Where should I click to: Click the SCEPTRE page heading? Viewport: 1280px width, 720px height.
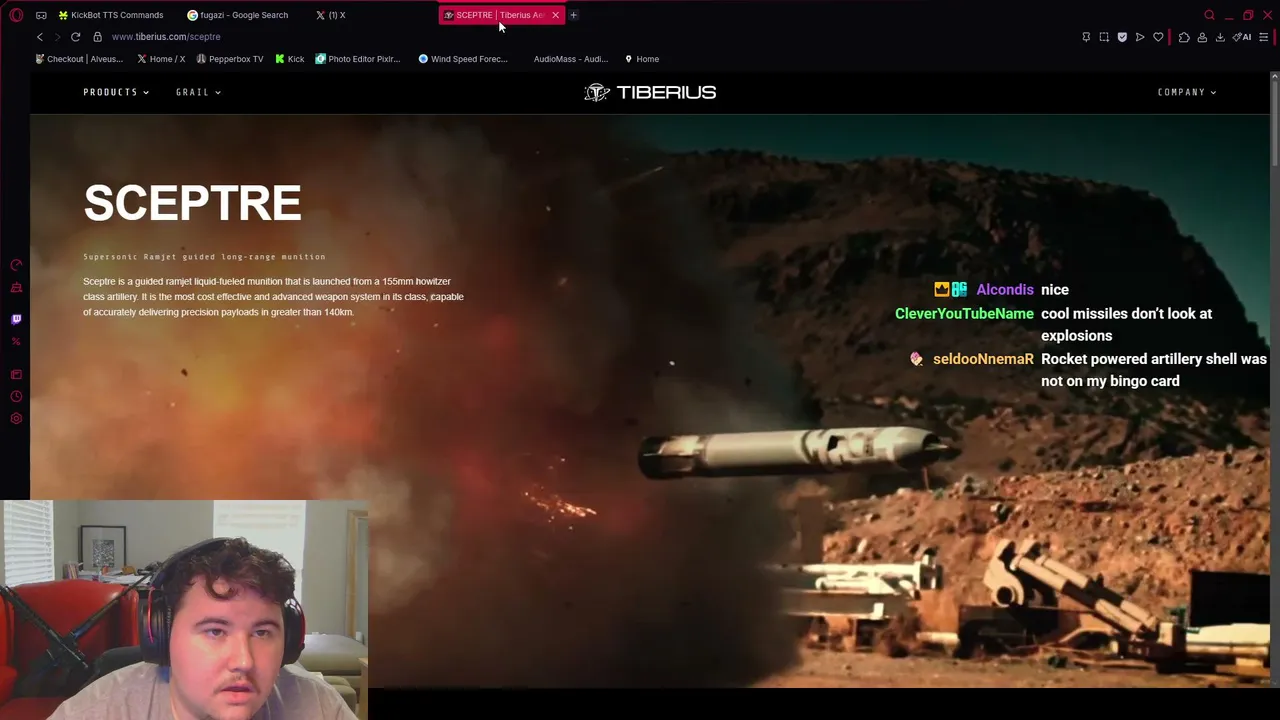[x=192, y=203]
